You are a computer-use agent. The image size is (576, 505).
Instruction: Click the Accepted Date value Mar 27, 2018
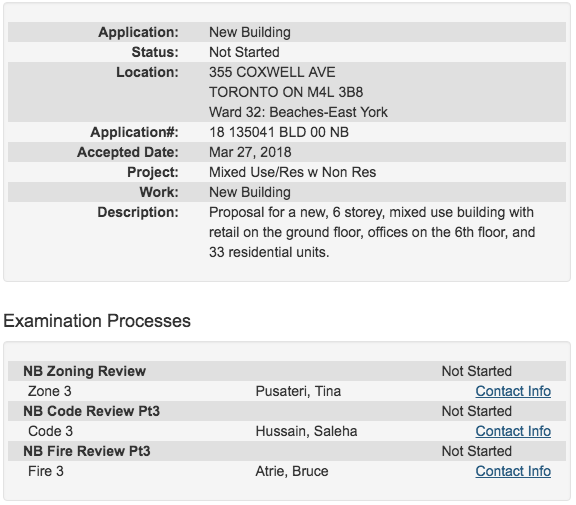[250, 152]
